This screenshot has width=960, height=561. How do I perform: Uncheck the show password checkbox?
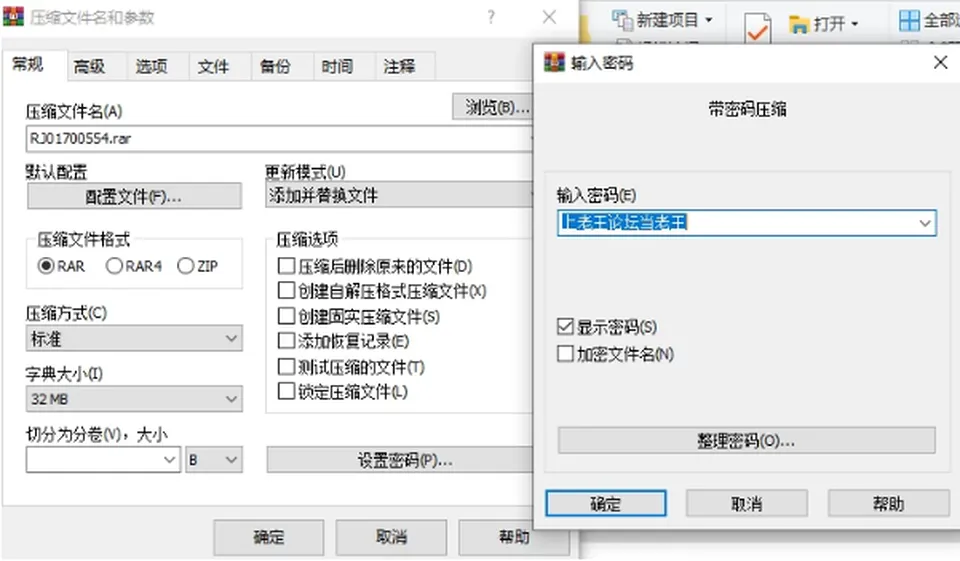(x=565, y=326)
